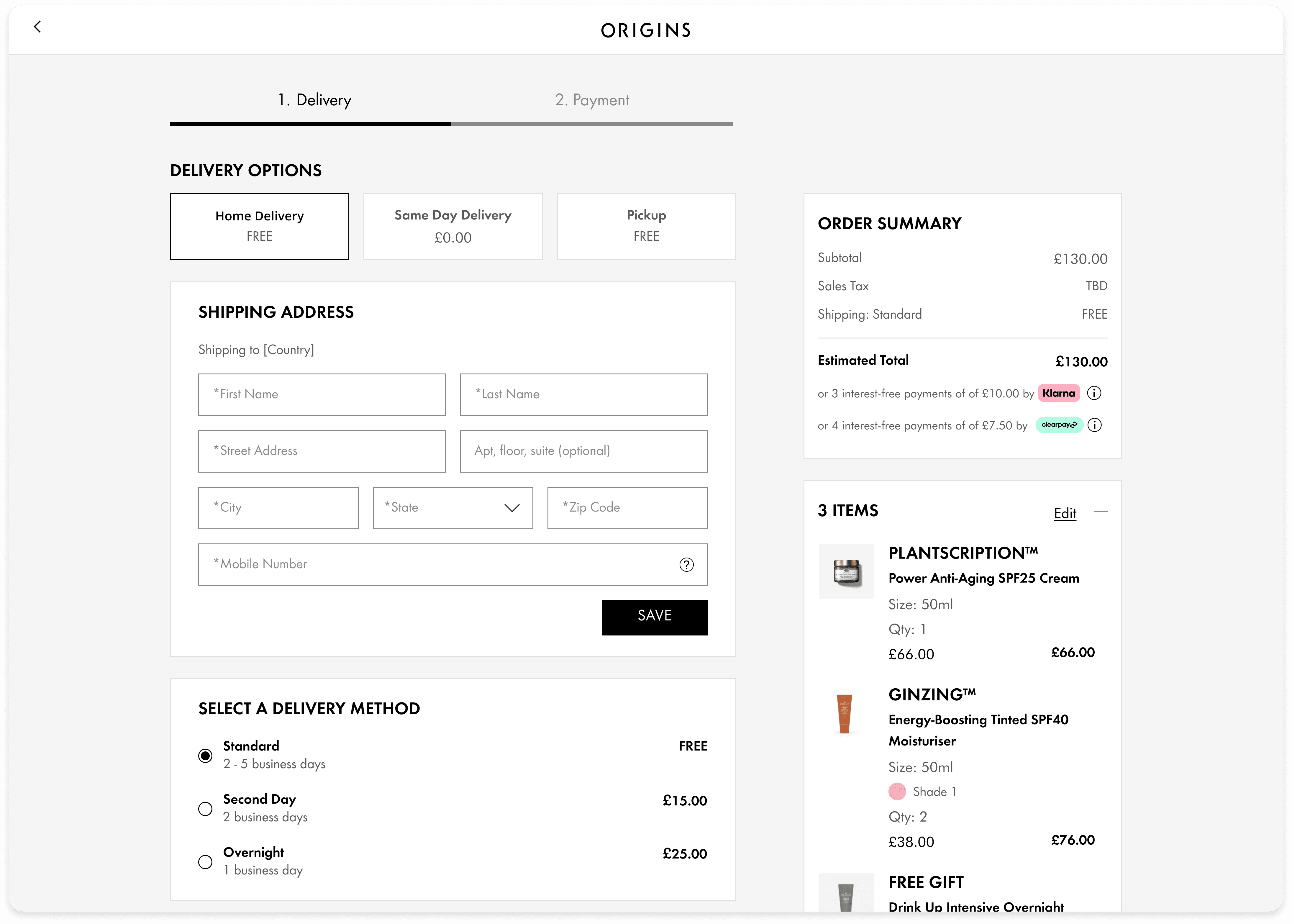Open the State dropdown
The image size is (1292, 924).
click(x=453, y=507)
